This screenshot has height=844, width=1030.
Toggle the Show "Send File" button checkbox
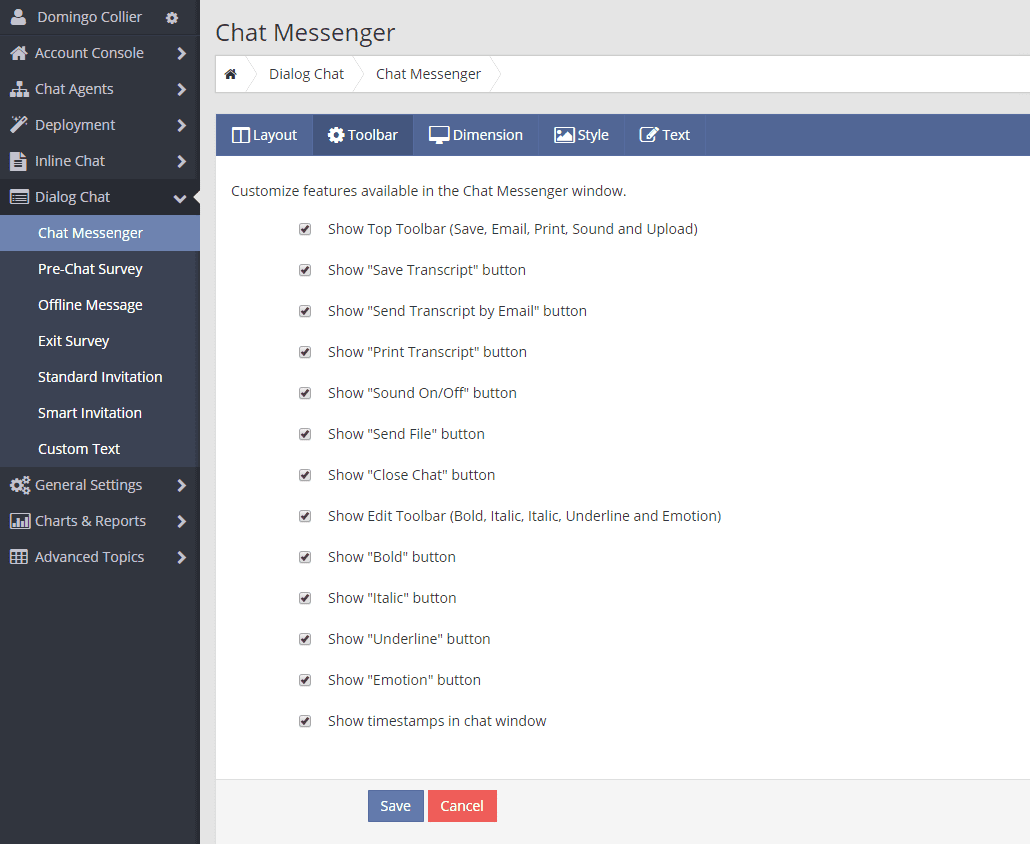[x=305, y=434]
